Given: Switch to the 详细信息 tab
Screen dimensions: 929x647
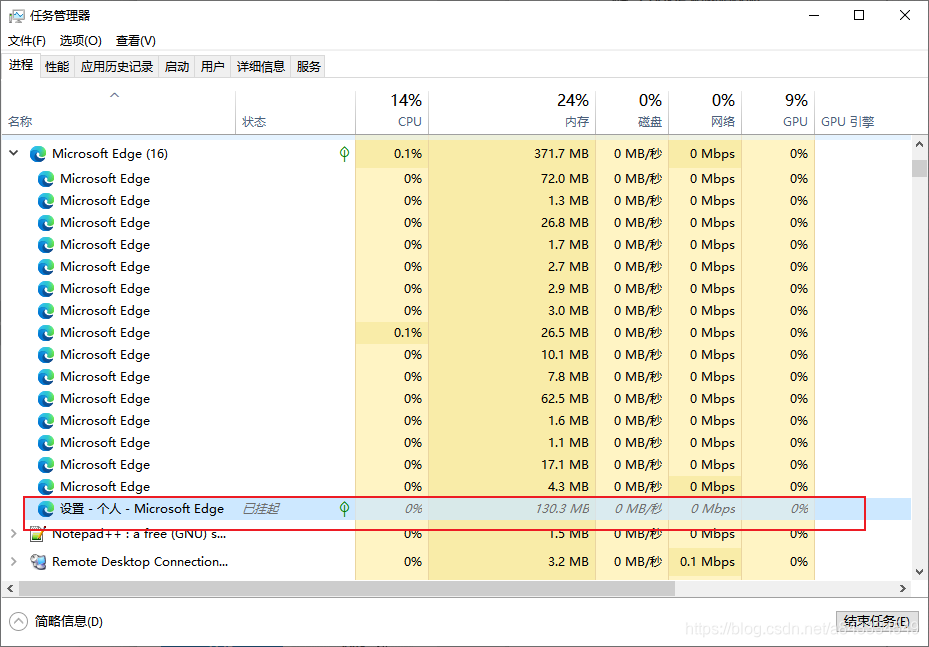Looking at the screenshot, I should (x=261, y=67).
